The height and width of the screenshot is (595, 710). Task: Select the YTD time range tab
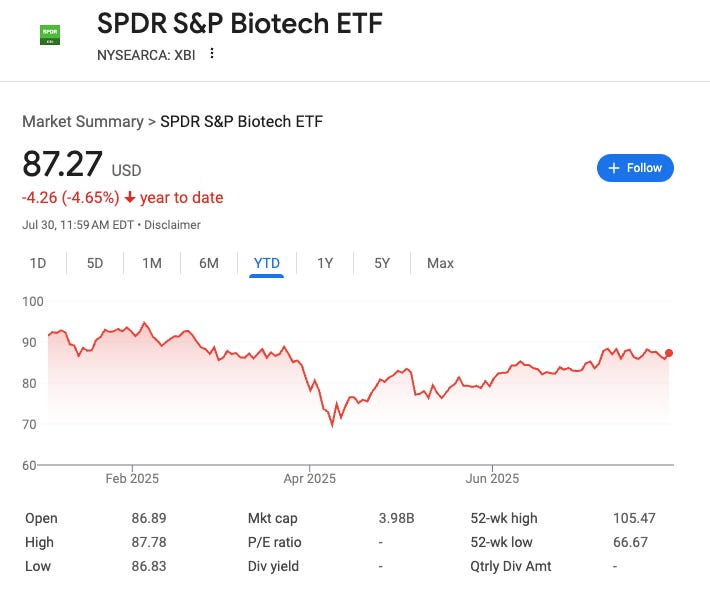tap(267, 263)
